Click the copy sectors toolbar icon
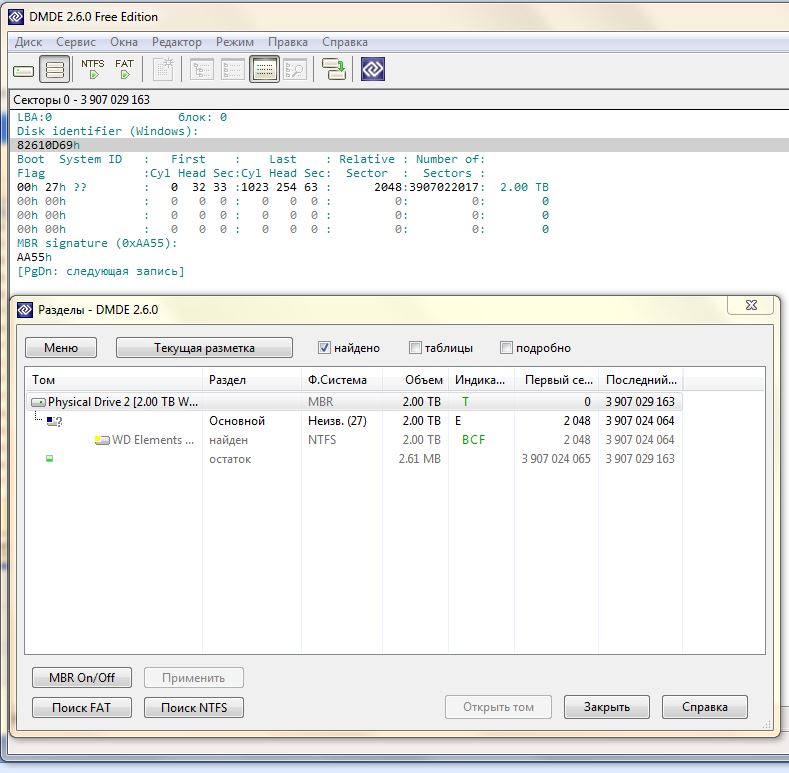789x773 pixels. click(334, 69)
